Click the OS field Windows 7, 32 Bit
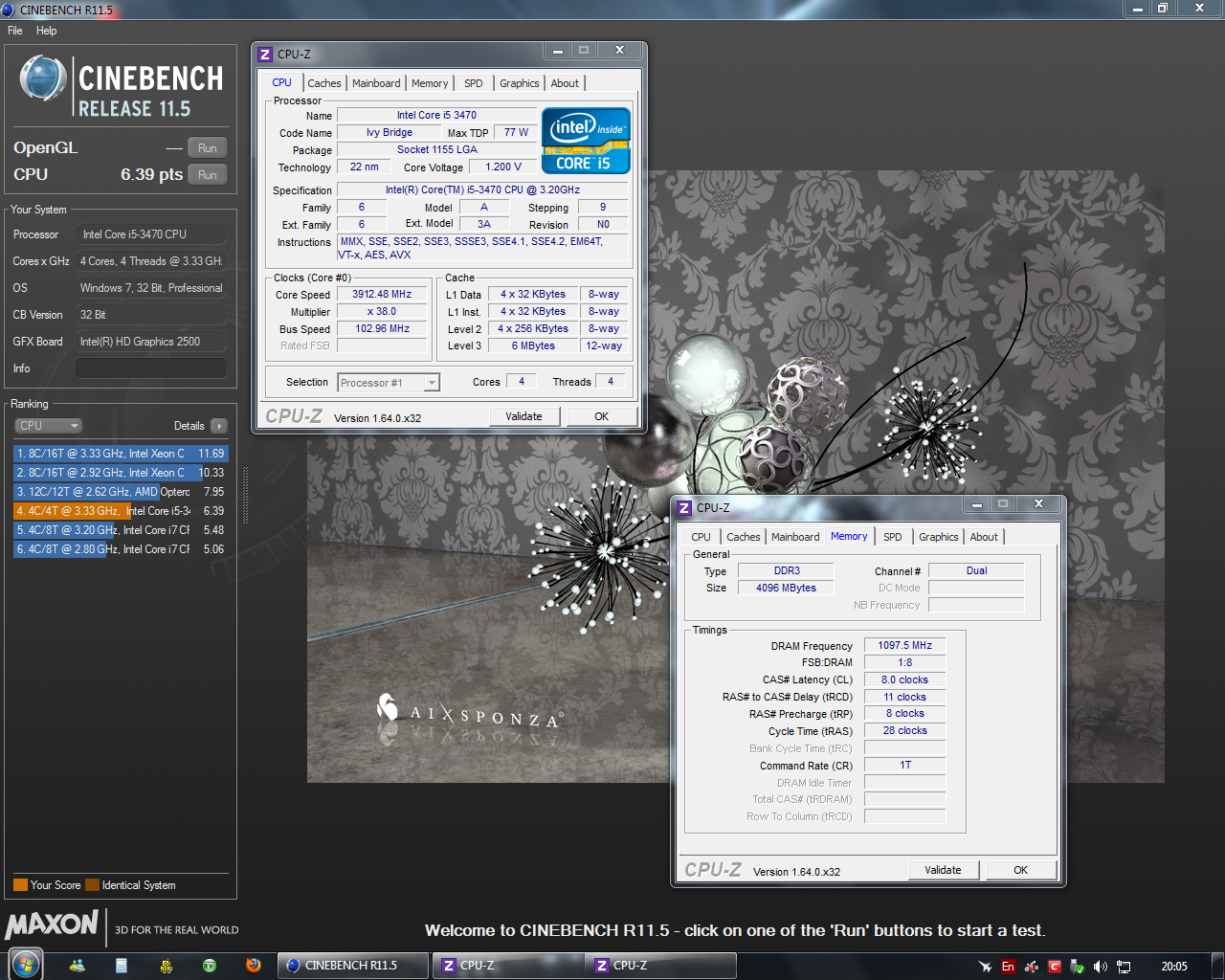This screenshot has width=1225, height=980. coord(151,288)
